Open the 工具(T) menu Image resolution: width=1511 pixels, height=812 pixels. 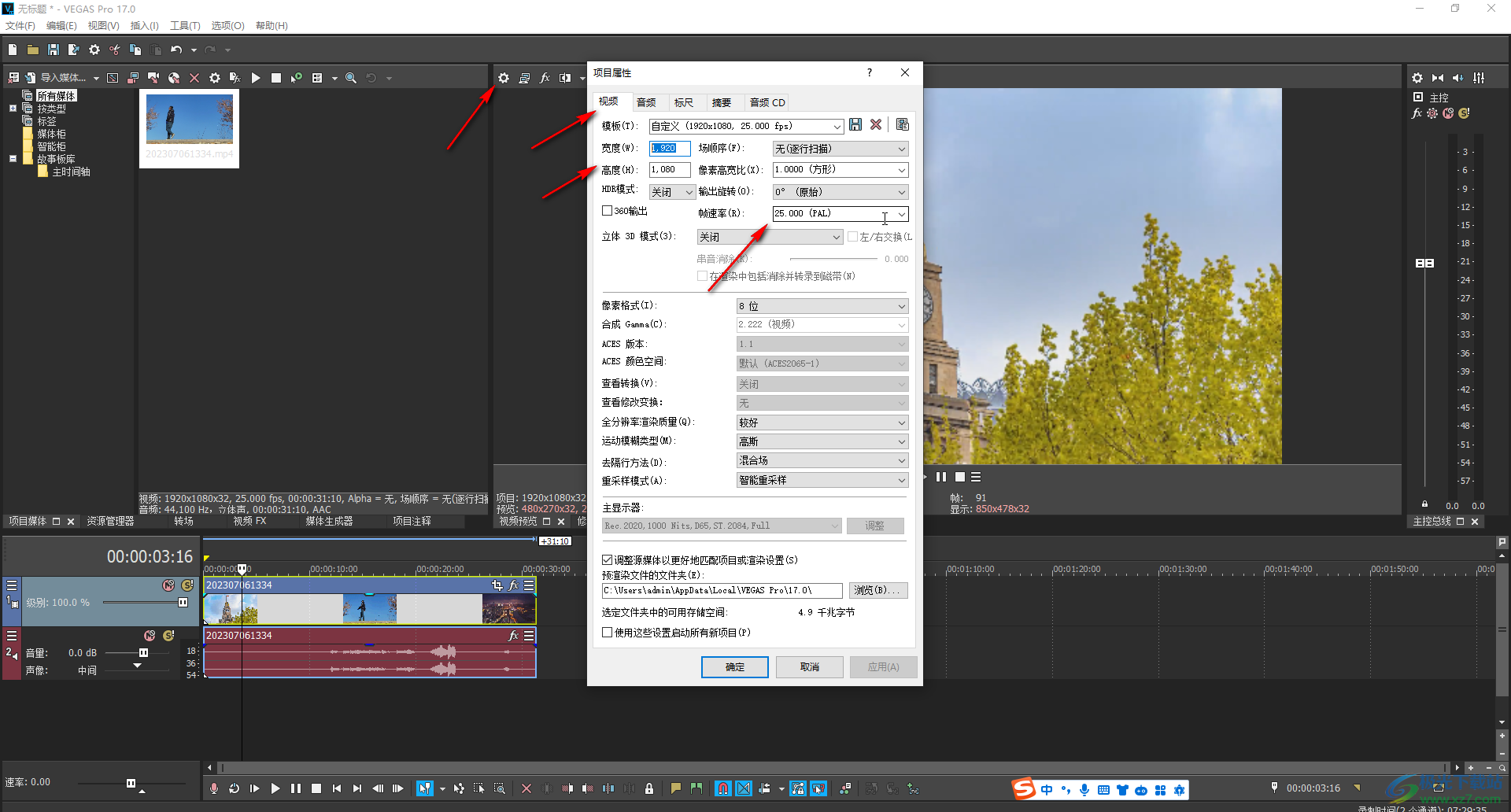click(185, 26)
